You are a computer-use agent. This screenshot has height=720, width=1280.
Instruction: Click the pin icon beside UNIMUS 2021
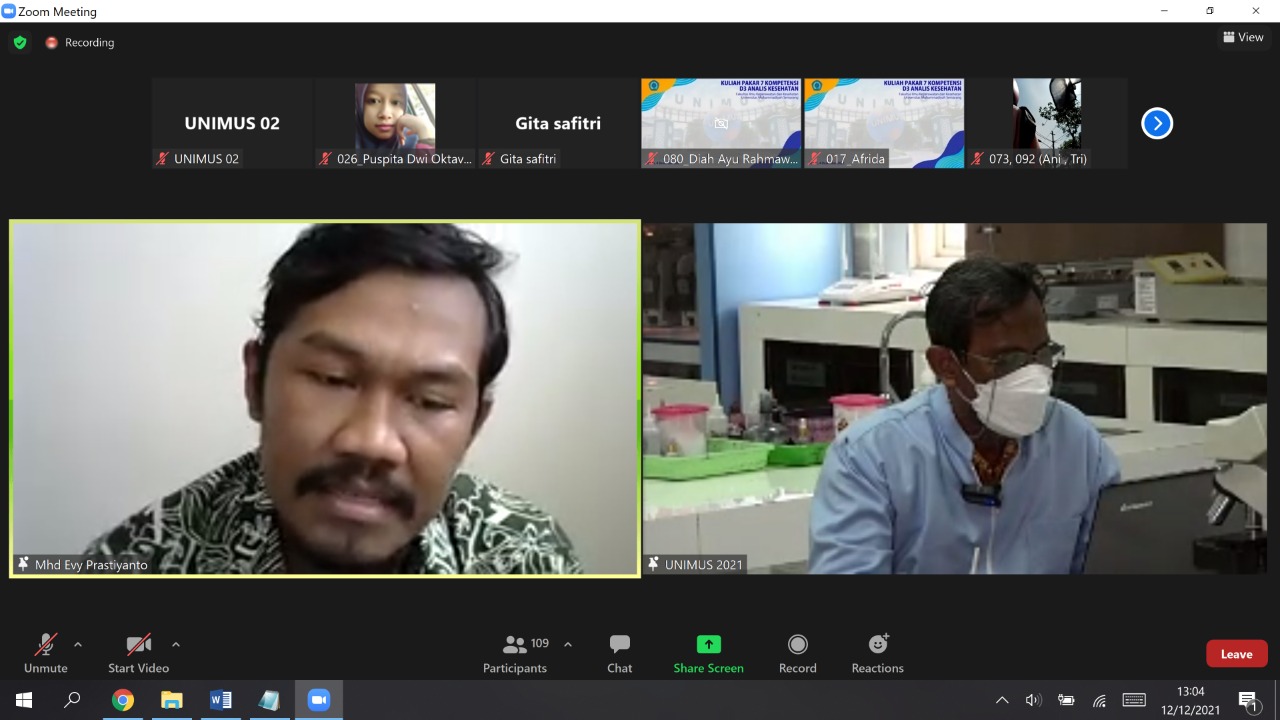pyautogui.click(x=654, y=564)
